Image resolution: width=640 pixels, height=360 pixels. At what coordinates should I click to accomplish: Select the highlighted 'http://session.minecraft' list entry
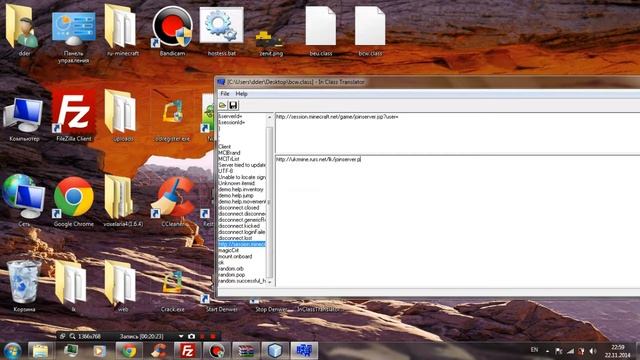coord(242,244)
